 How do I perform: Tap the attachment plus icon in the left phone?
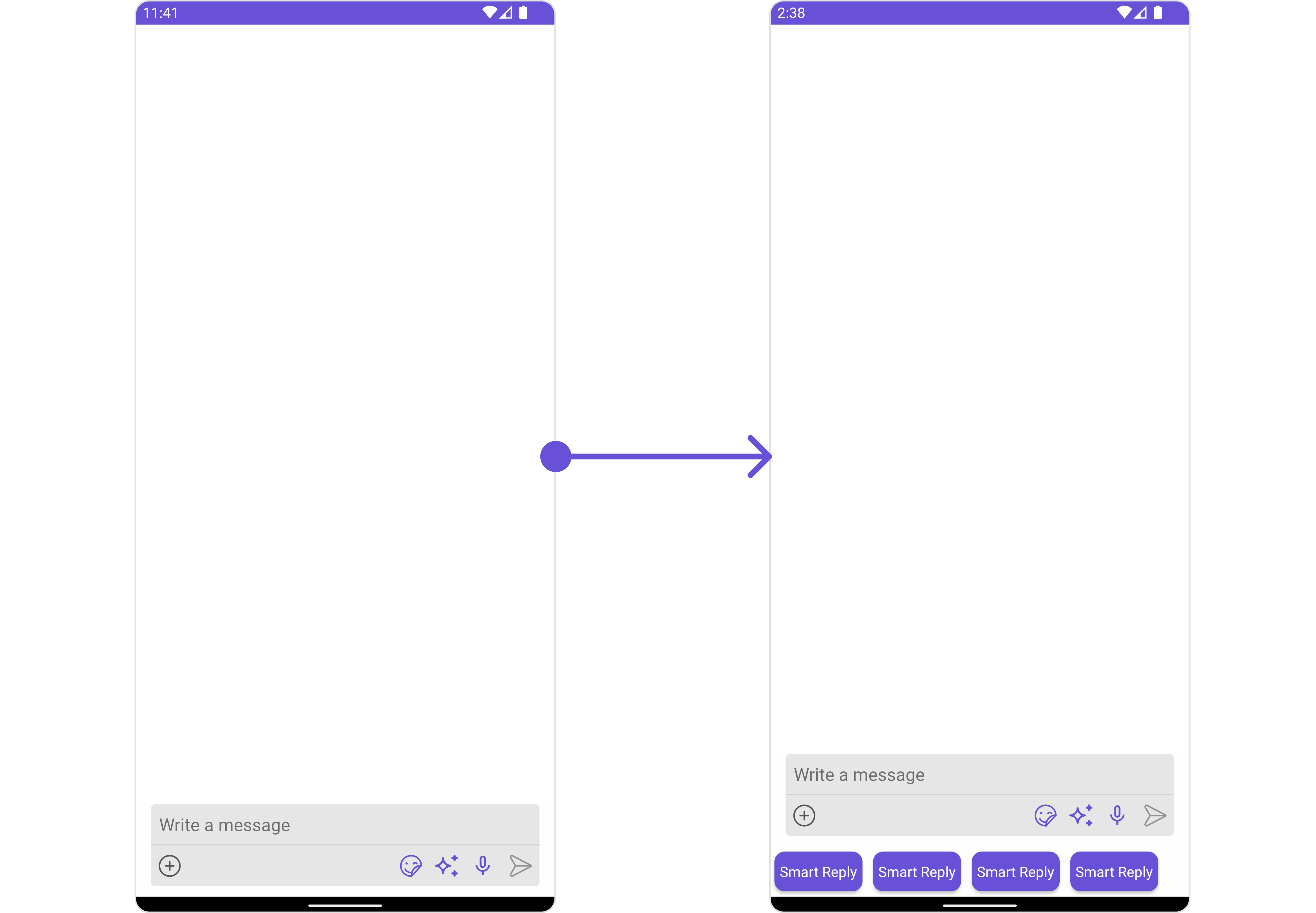click(x=169, y=866)
